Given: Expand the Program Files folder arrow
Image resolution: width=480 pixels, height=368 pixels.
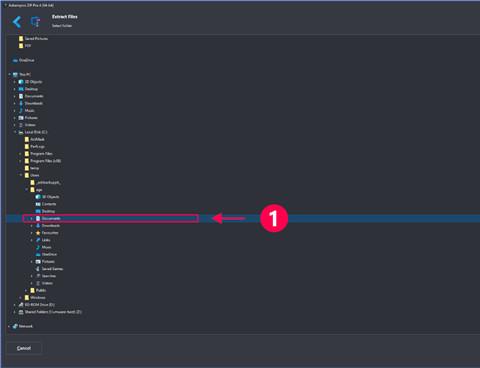Looking at the screenshot, I should pos(20,154).
